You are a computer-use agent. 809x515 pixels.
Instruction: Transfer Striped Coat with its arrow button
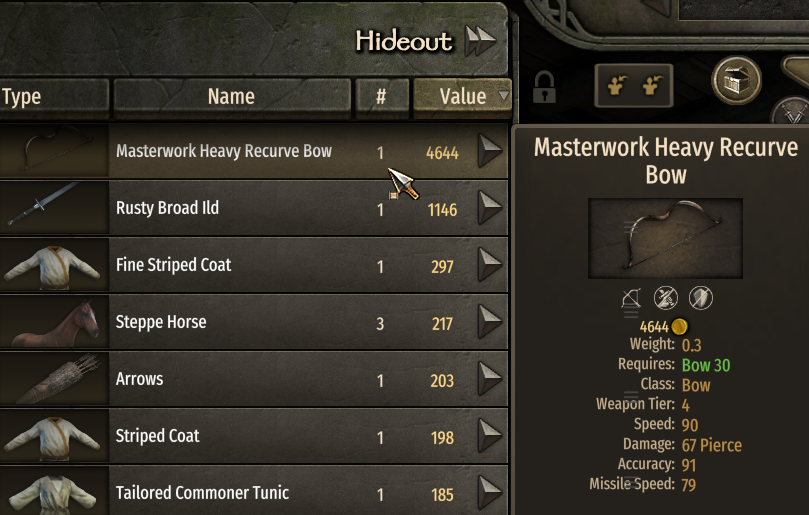pyautogui.click(x=490, y=436)
